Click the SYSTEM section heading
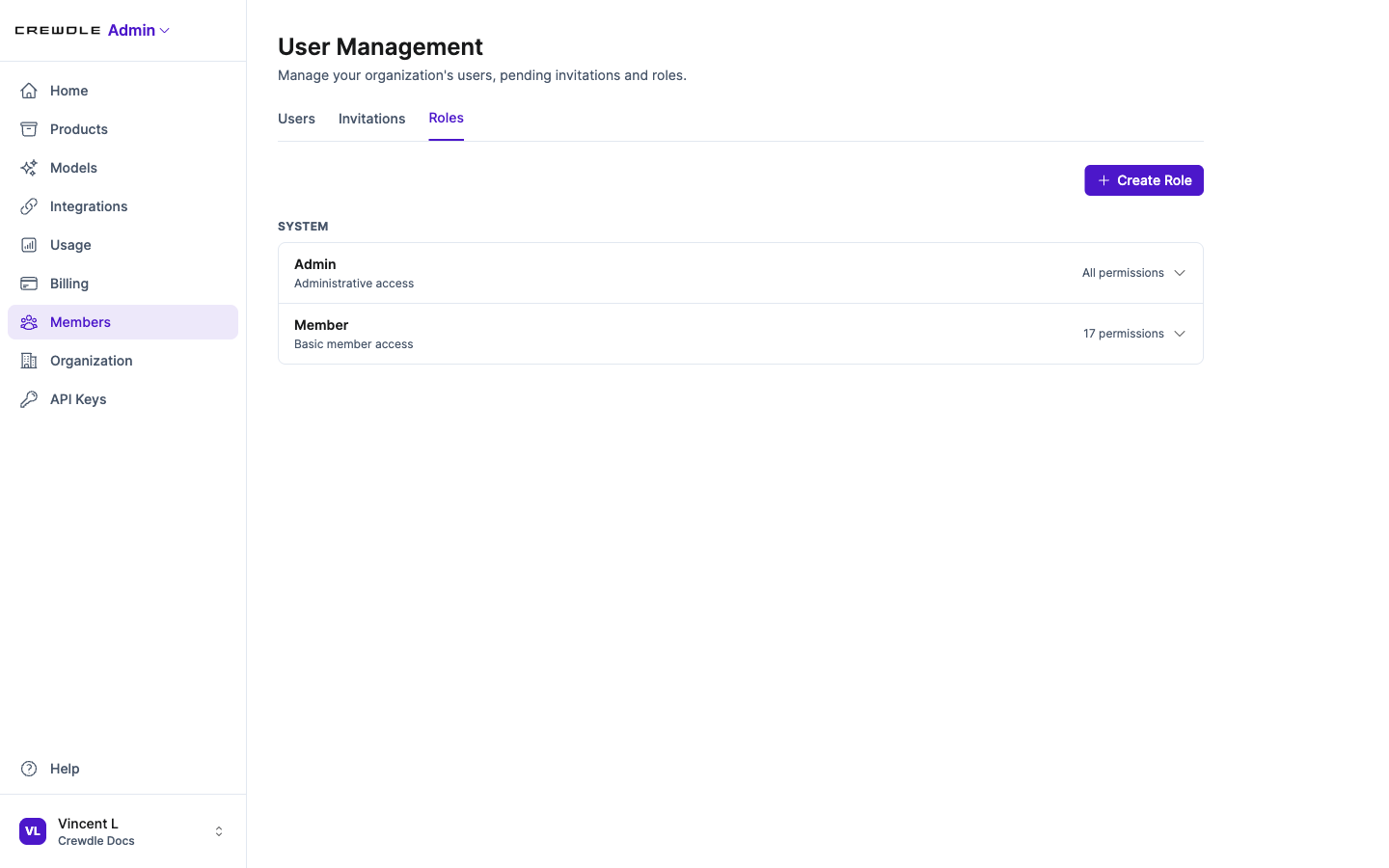This screenshot has width=1389, height=868. pyautogui.click(x=303, y=227)
